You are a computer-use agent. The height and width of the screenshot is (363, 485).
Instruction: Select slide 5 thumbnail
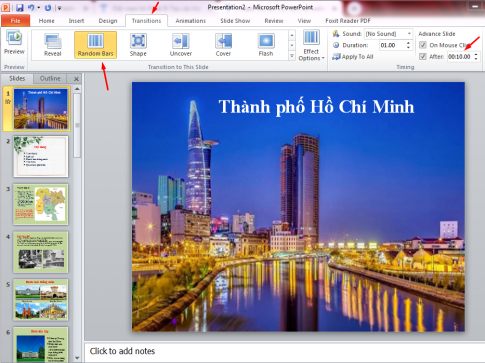pos(41,300)
